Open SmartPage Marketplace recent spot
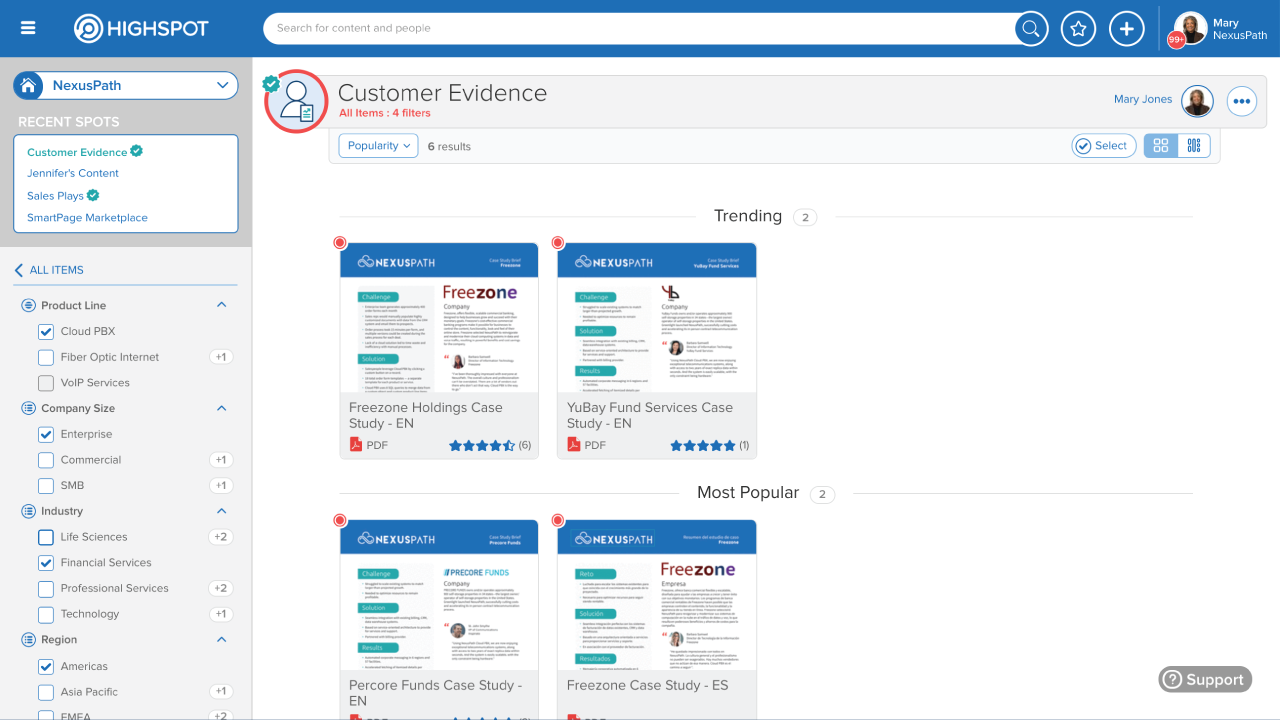 pyautogui.click(x=87, y=217)
